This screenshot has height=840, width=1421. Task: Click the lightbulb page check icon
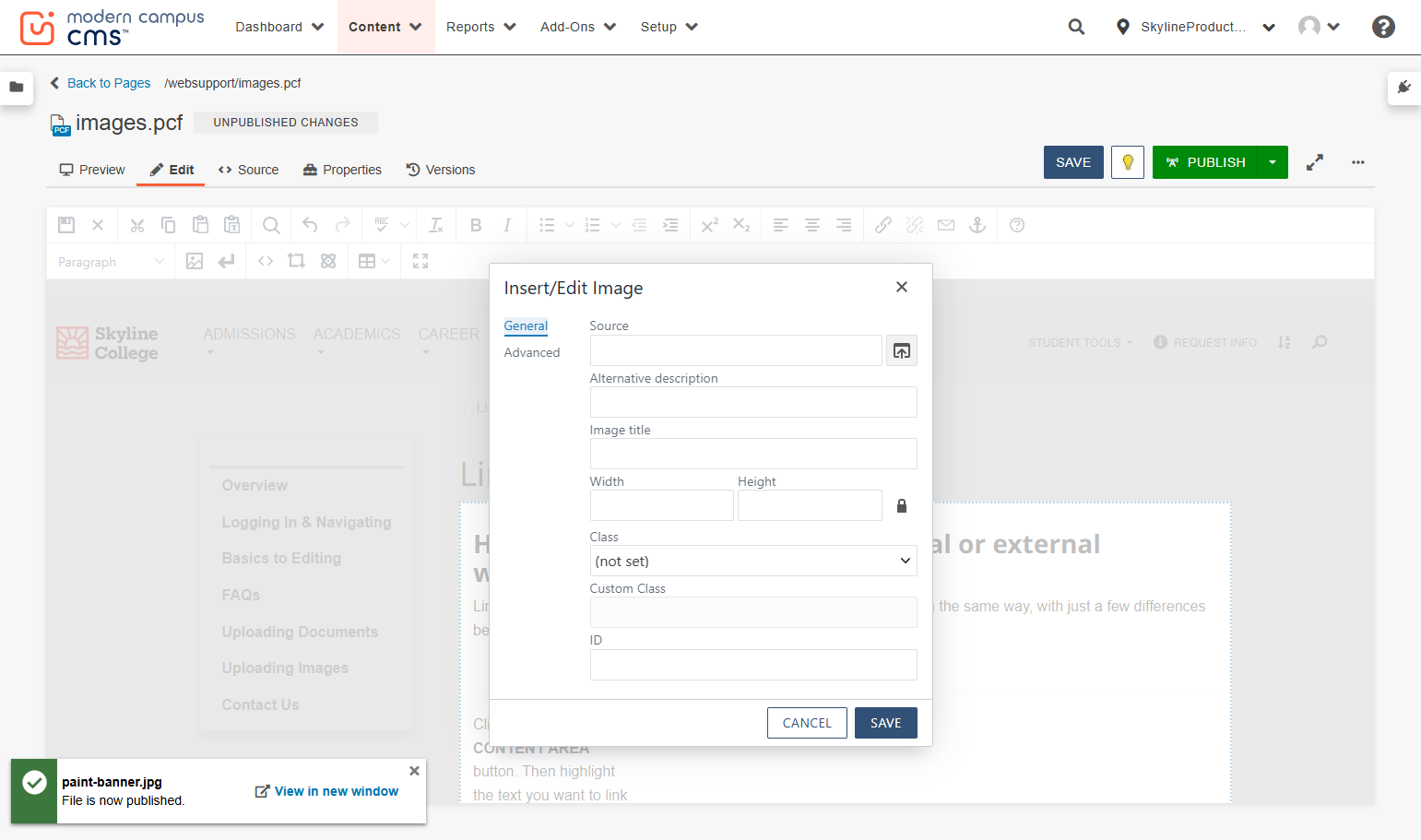[x=1128, y=162]
